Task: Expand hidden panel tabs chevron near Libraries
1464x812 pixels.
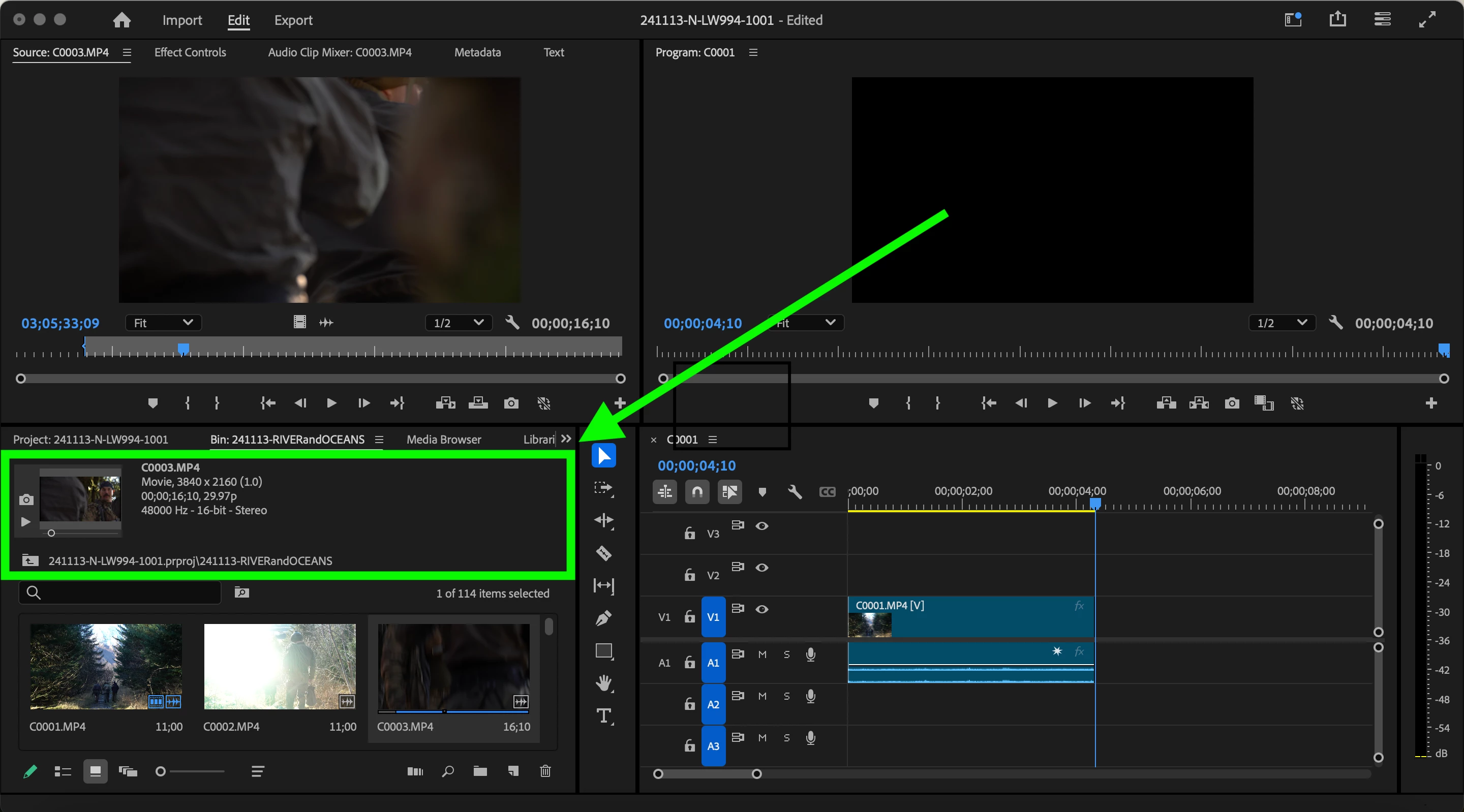Action: (x=565, y=439)
